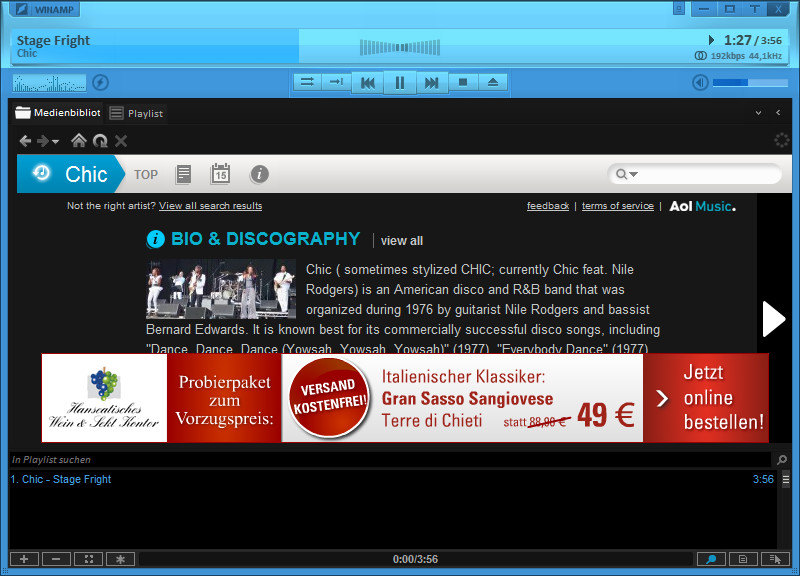Image resolution: width=800 pixels, height=576 pixels.
Task: Skip to the previous track
Action: click(x=368, y=83)
